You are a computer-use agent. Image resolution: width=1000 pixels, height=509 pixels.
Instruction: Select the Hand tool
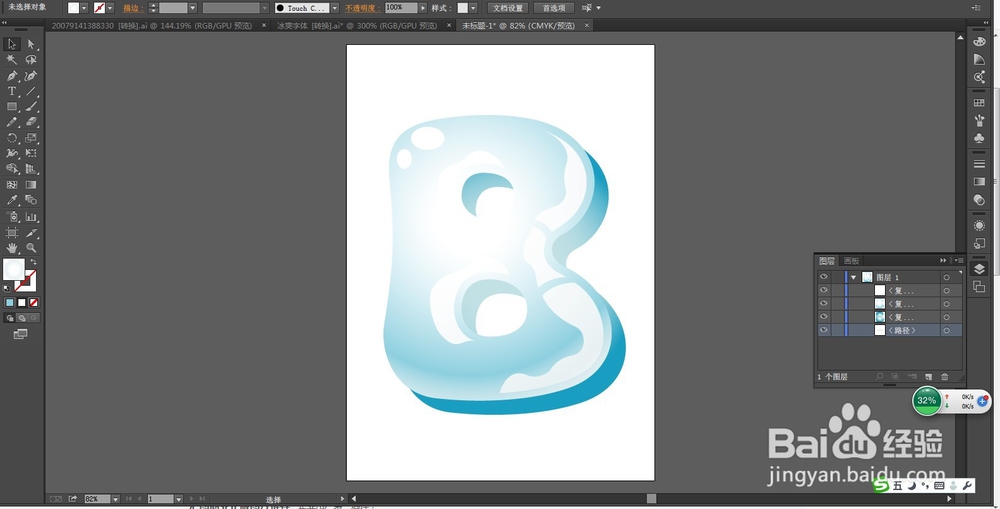12,248
